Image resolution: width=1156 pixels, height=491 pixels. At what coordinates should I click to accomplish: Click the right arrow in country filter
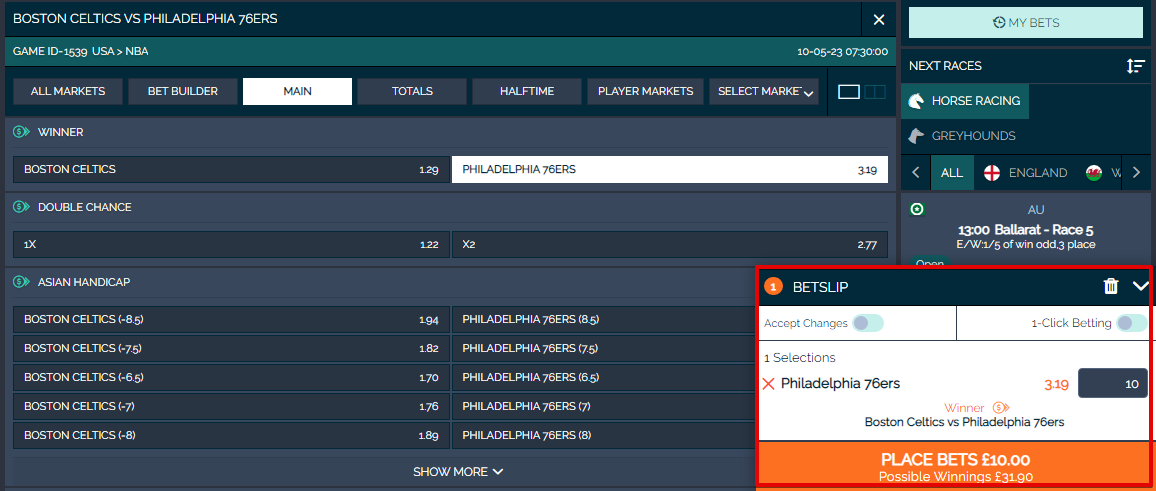1136,173
